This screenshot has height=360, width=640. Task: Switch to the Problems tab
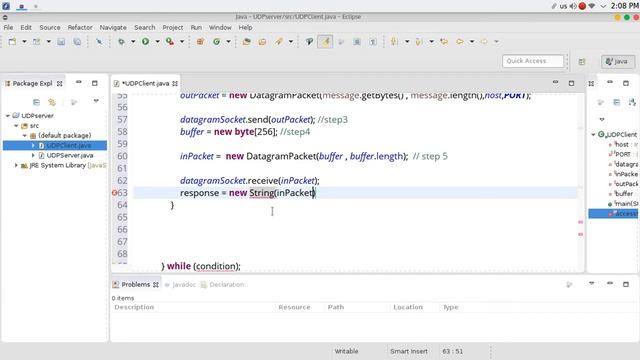(136, 284)
